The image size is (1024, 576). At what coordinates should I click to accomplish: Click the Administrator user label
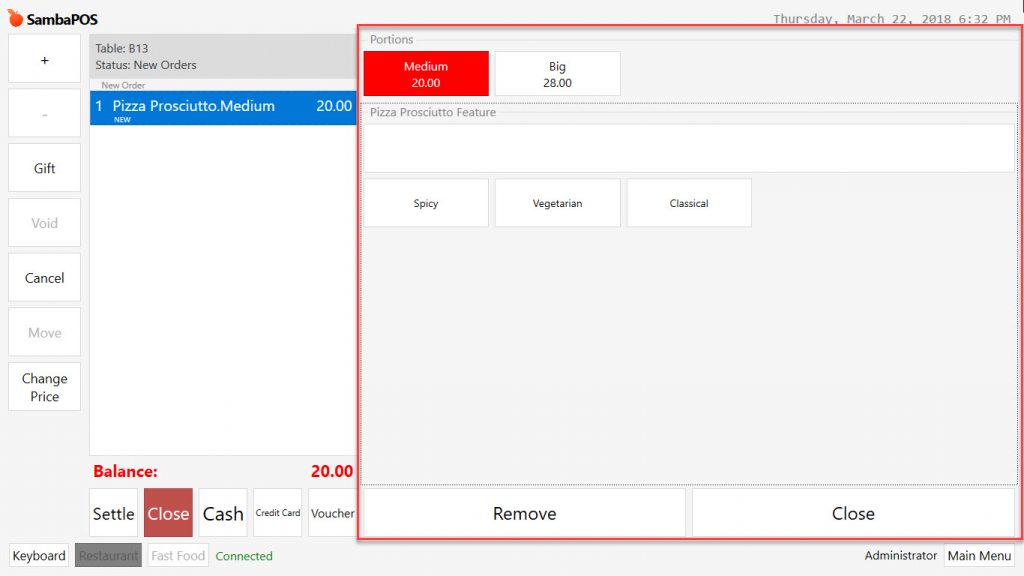(901, 555)
